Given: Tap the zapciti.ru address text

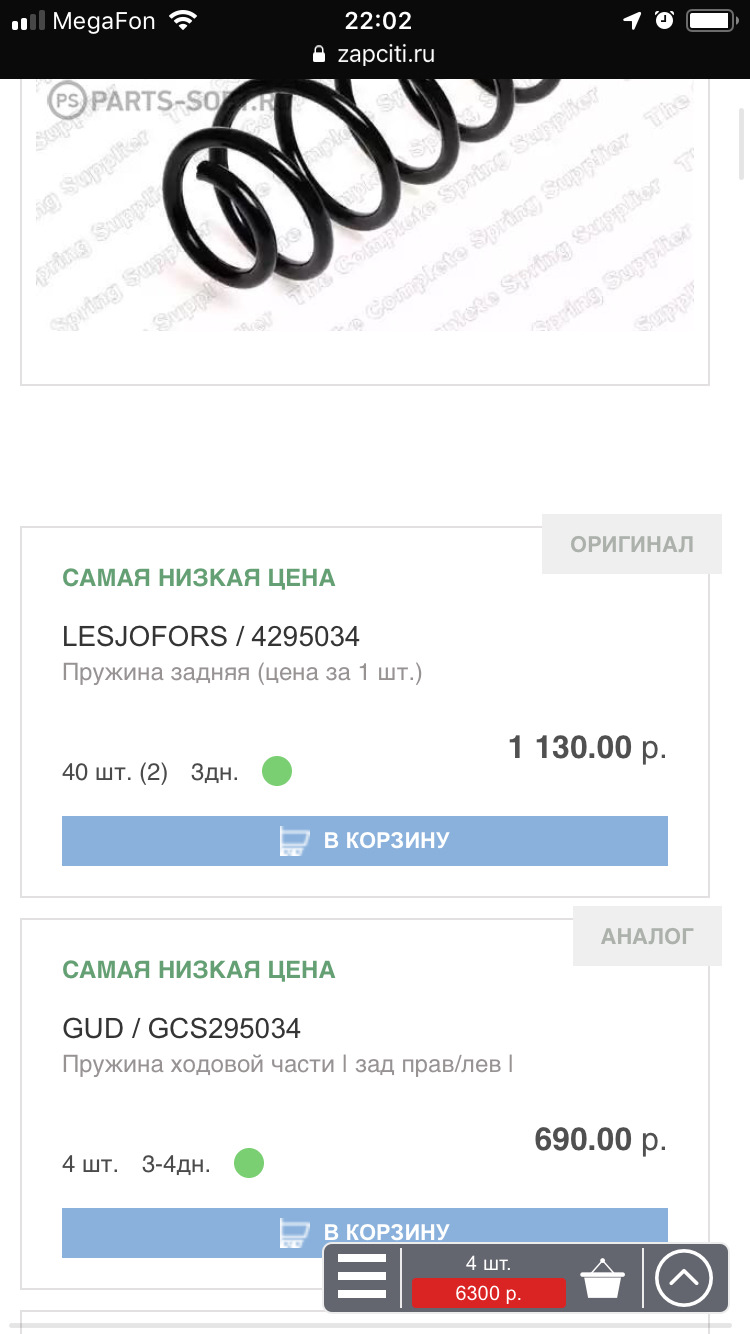Looking at the screenshot, I should 386,55.
